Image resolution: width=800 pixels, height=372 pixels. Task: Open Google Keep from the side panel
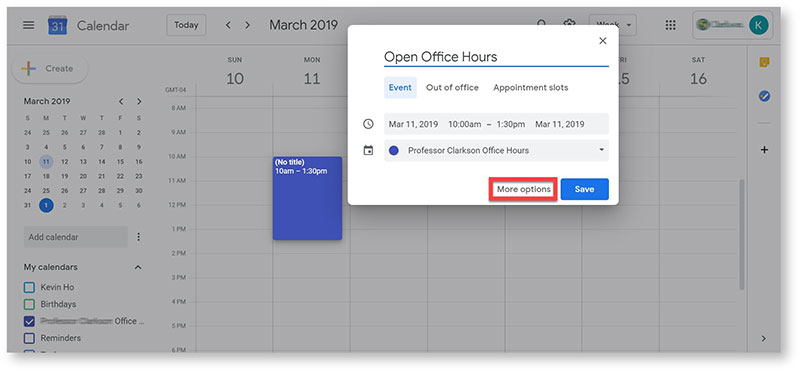pyautogui.click(x=764, y=62)
